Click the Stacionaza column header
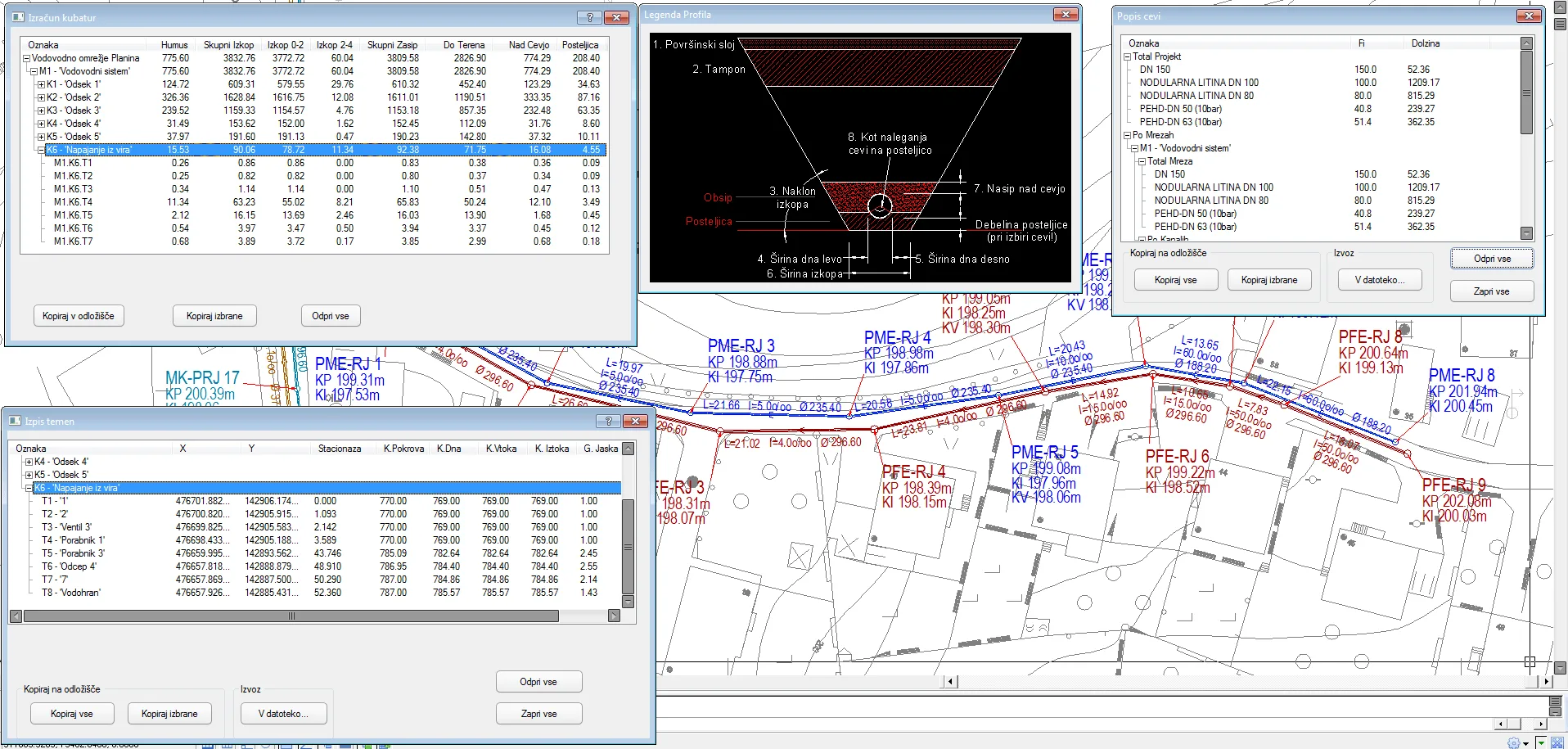This screenshot has width=1568, height=749. [339, 449]
